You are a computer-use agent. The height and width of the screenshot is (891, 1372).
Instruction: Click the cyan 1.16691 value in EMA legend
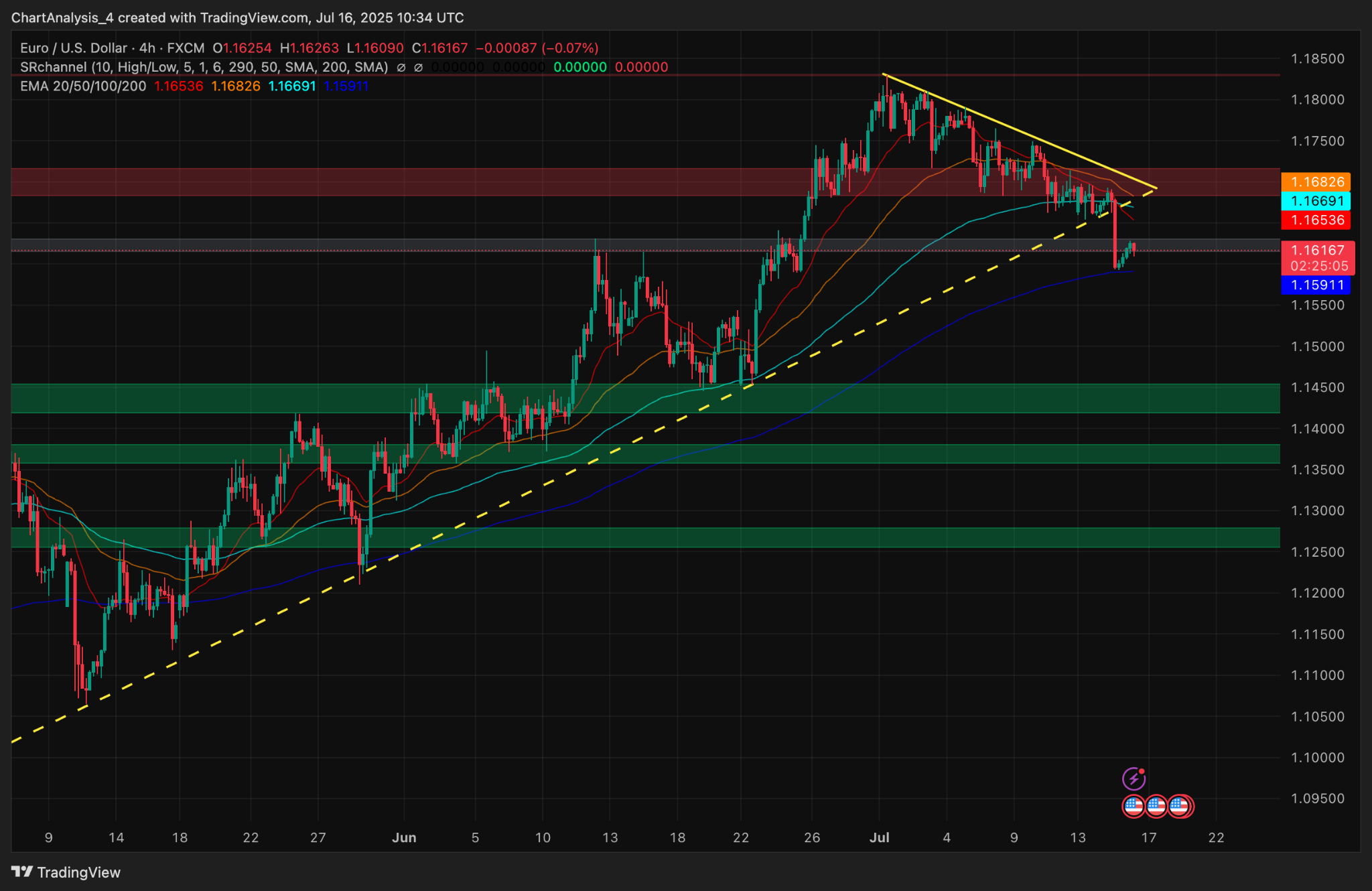292,86
